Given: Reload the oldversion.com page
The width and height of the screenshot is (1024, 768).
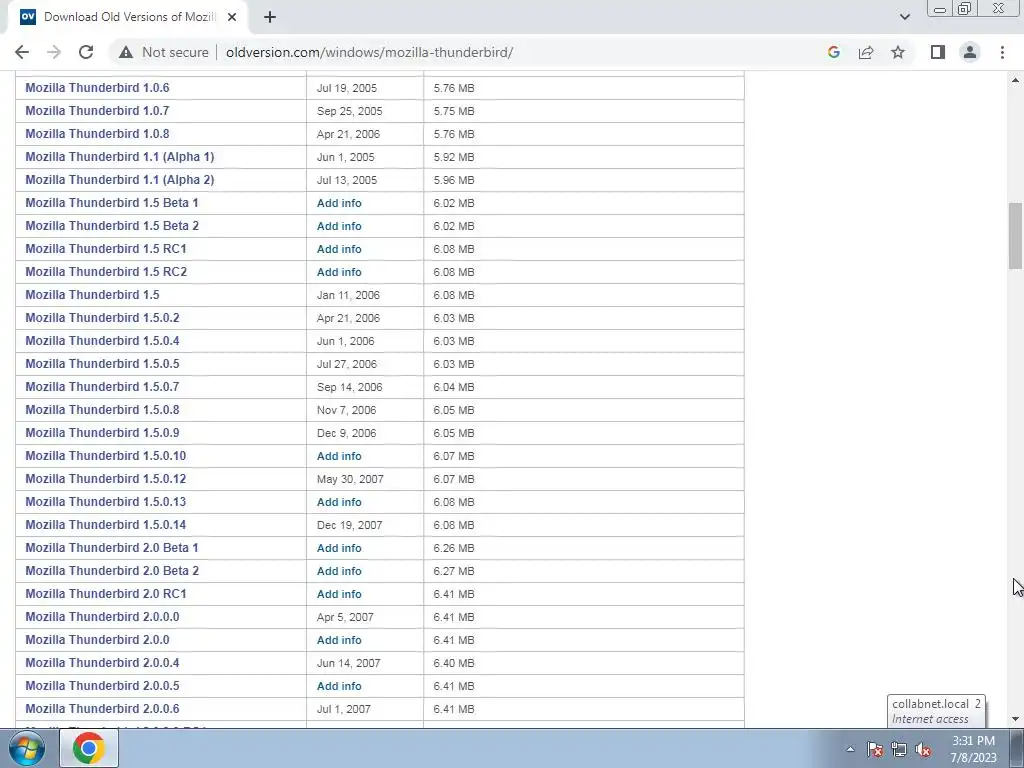Looking at the screenshot, I should (86, 52).
